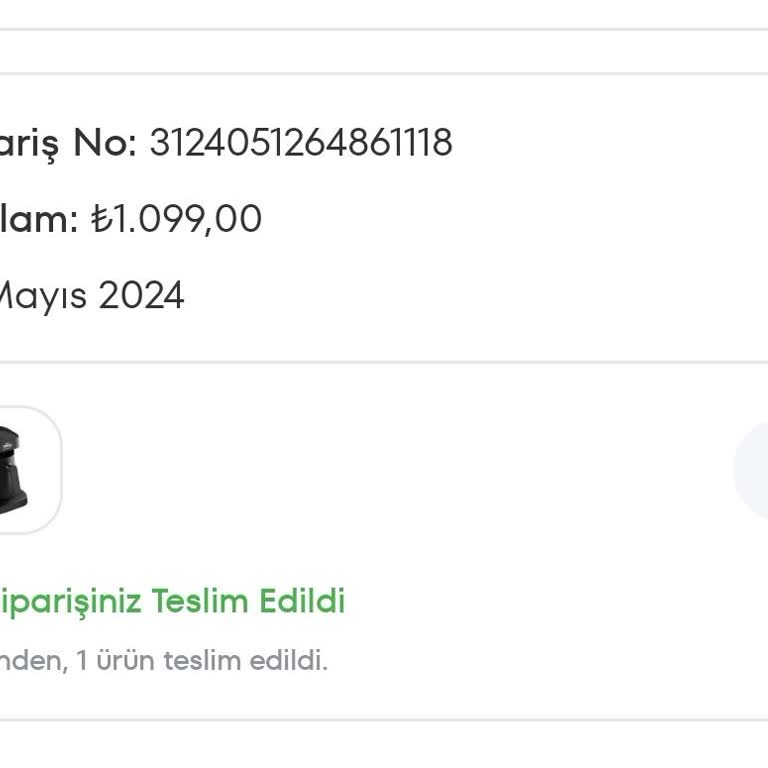Click blank area right of order number
This screenshot has height=768, width=768.
click(x=607, y=143)
